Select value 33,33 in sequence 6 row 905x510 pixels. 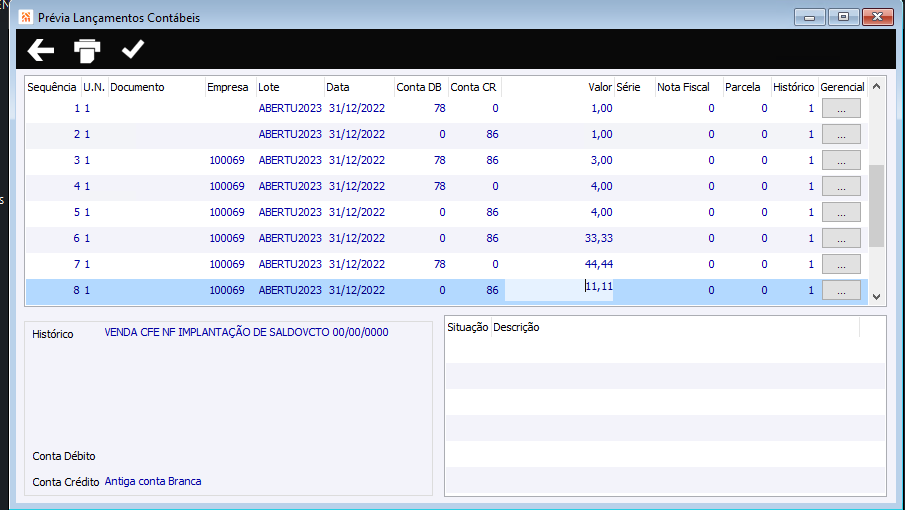point(599,238)
